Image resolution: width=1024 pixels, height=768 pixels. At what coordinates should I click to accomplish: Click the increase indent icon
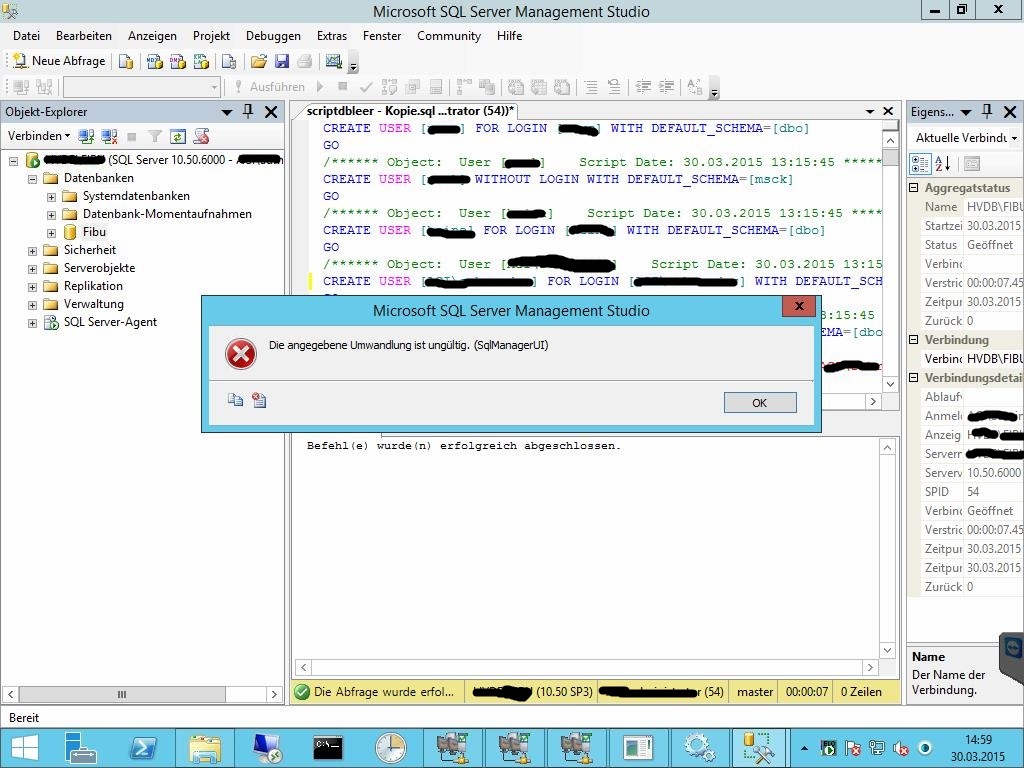[x=667, y=86]
